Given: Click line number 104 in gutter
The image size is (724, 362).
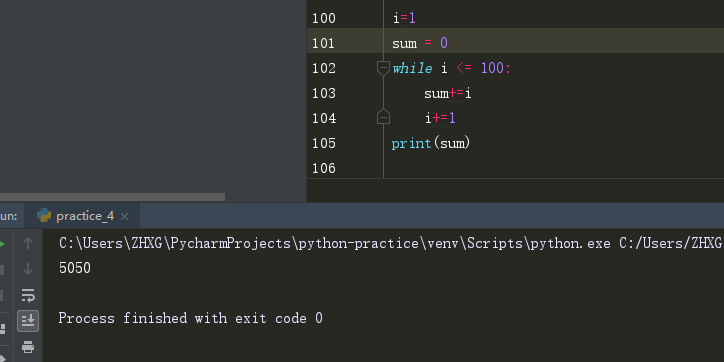Looking at the screenshot, I should (x=324, y=118).
